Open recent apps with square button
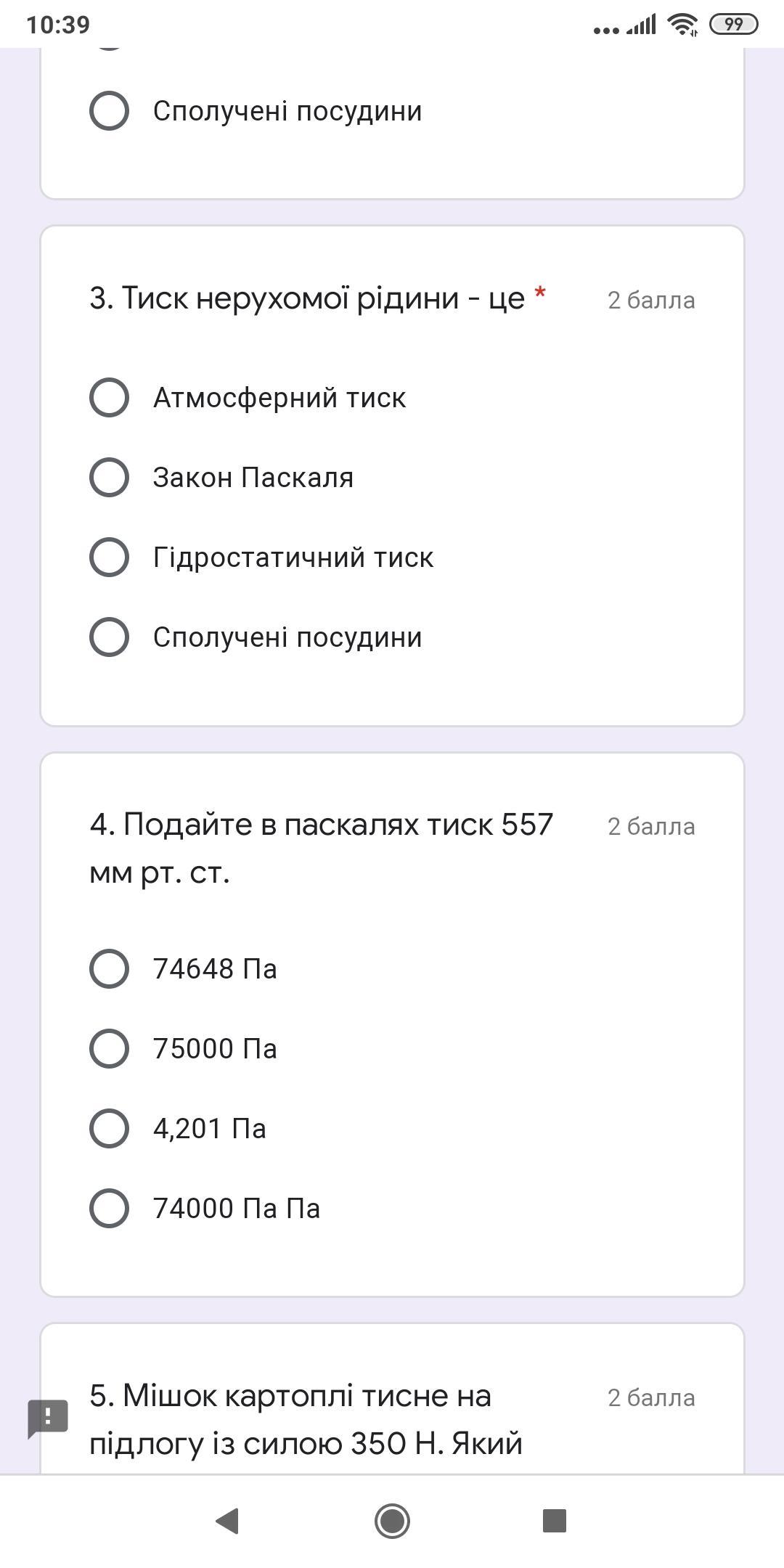 coord(554,1520)
